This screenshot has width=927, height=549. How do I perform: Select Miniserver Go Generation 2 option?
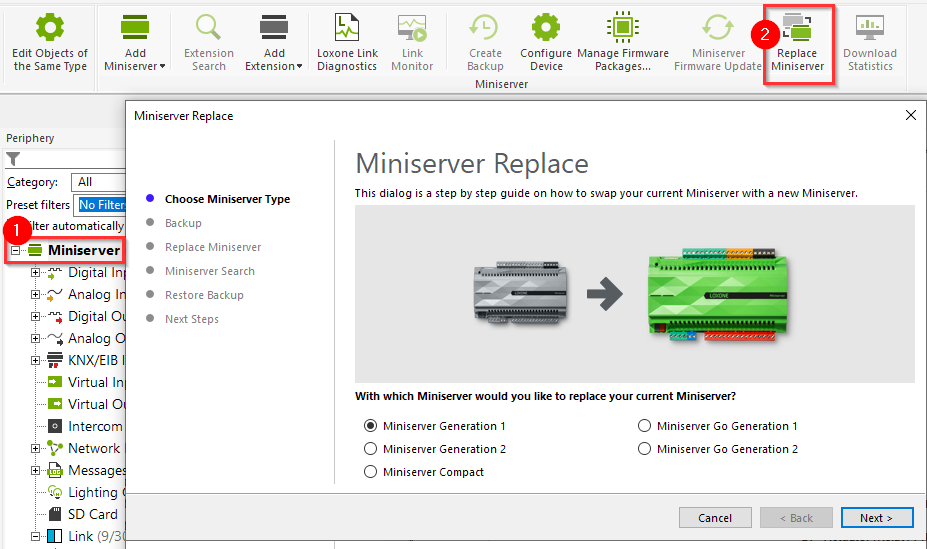(718, 449)
